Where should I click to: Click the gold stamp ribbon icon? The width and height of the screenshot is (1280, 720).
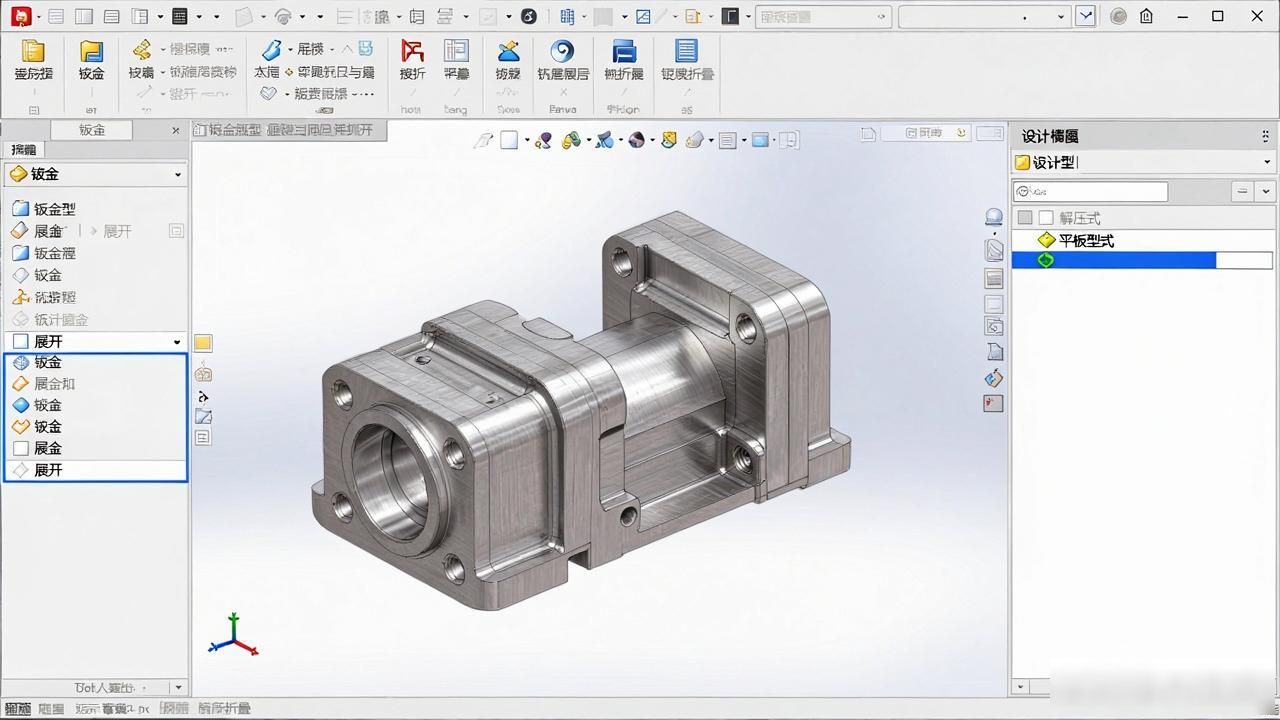[142, 50]
